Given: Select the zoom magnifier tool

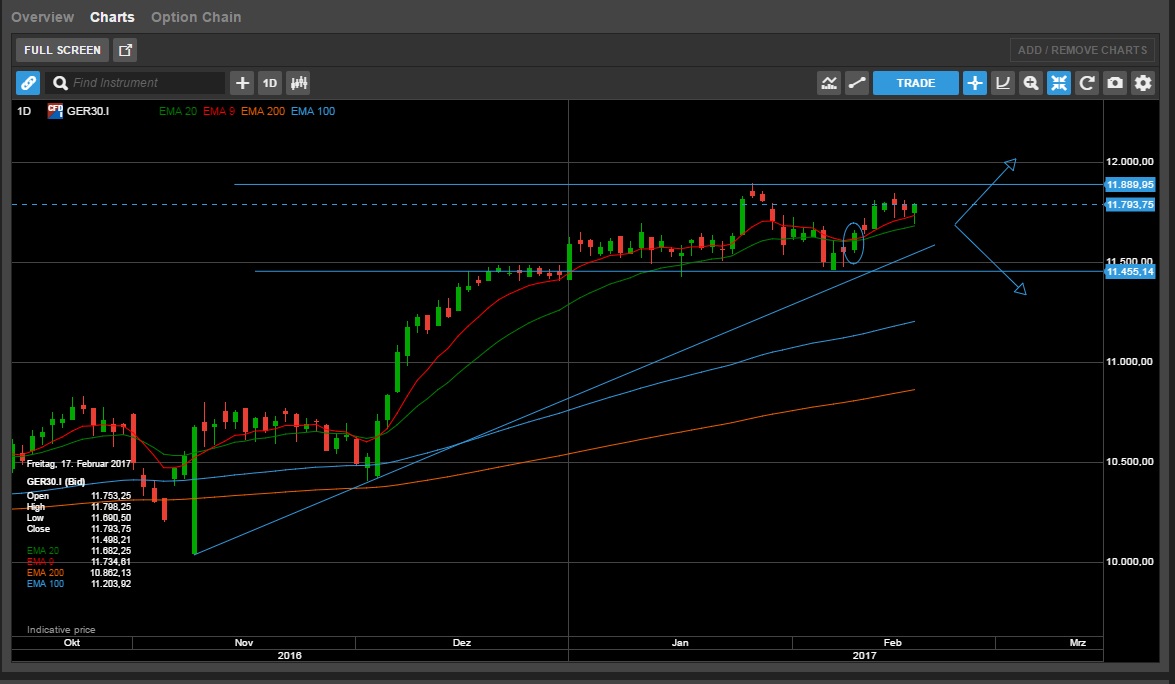Looking at the screenshot, I should tap(1031, 83).
